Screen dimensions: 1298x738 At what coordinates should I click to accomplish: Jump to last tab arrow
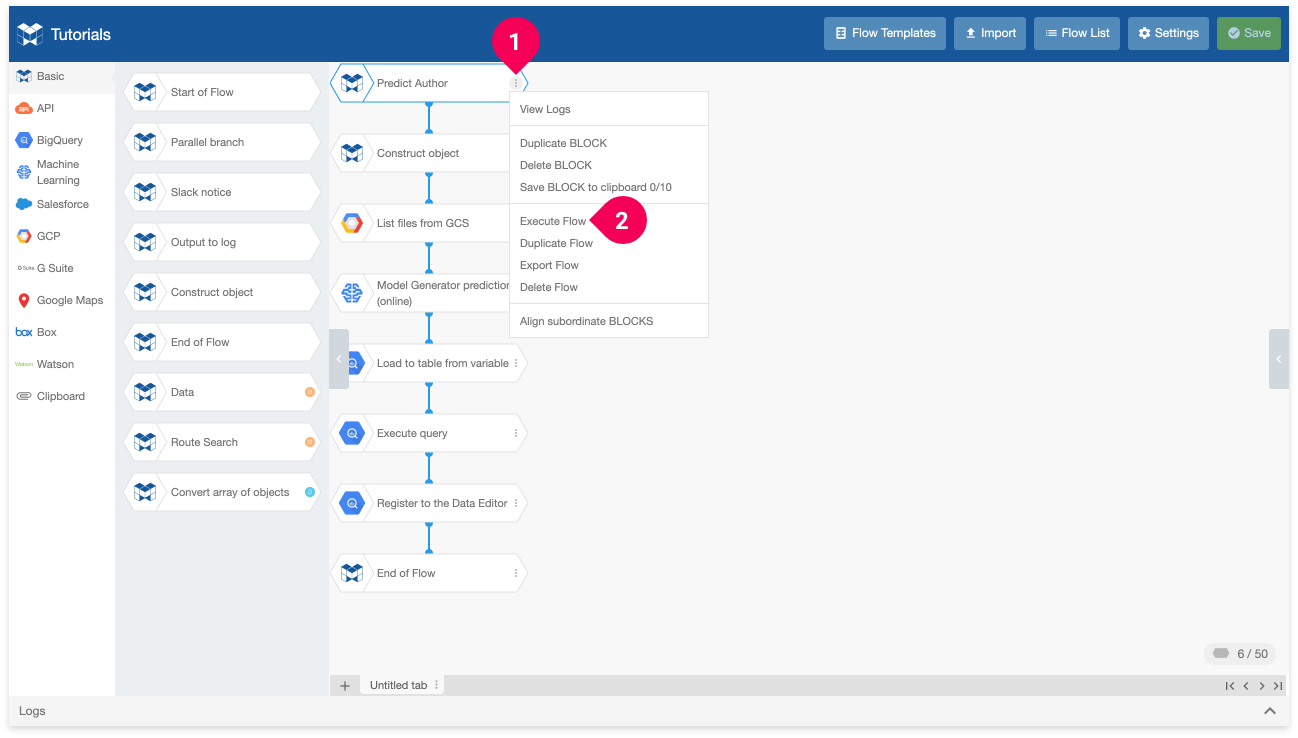coord(1278,686)
